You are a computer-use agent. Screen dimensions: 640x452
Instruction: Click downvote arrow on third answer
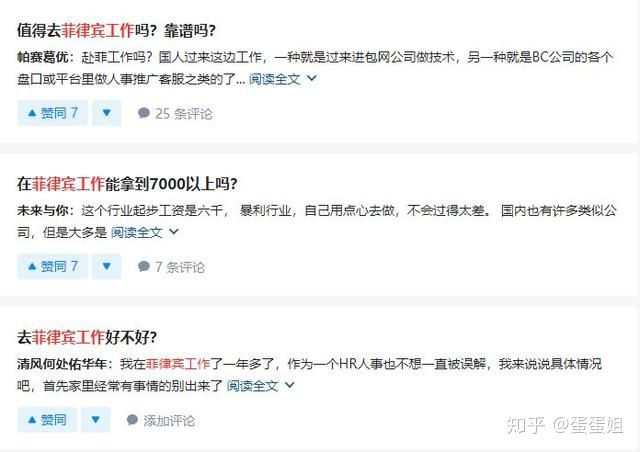coord(96,419)
